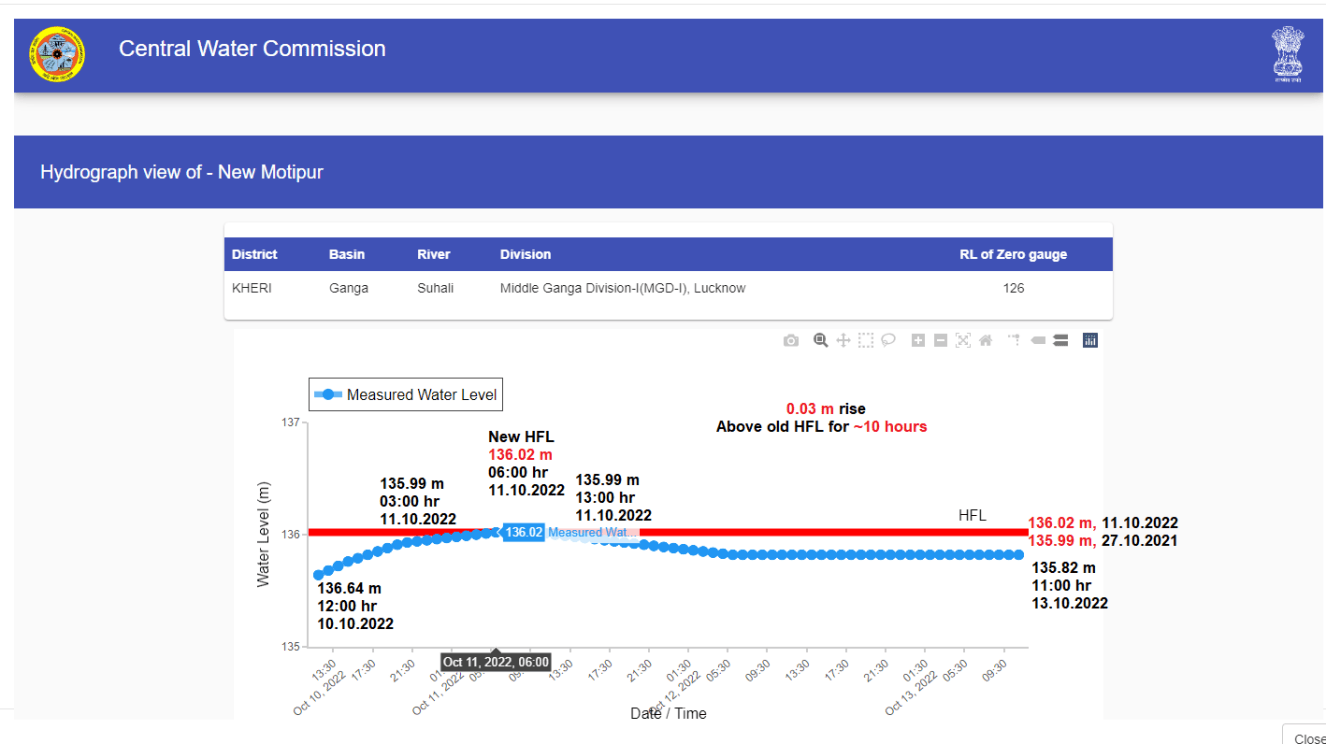1326x744 pixels.
Task: Activate the Pan tool for the hydrograph
Action: click(843, 340)
